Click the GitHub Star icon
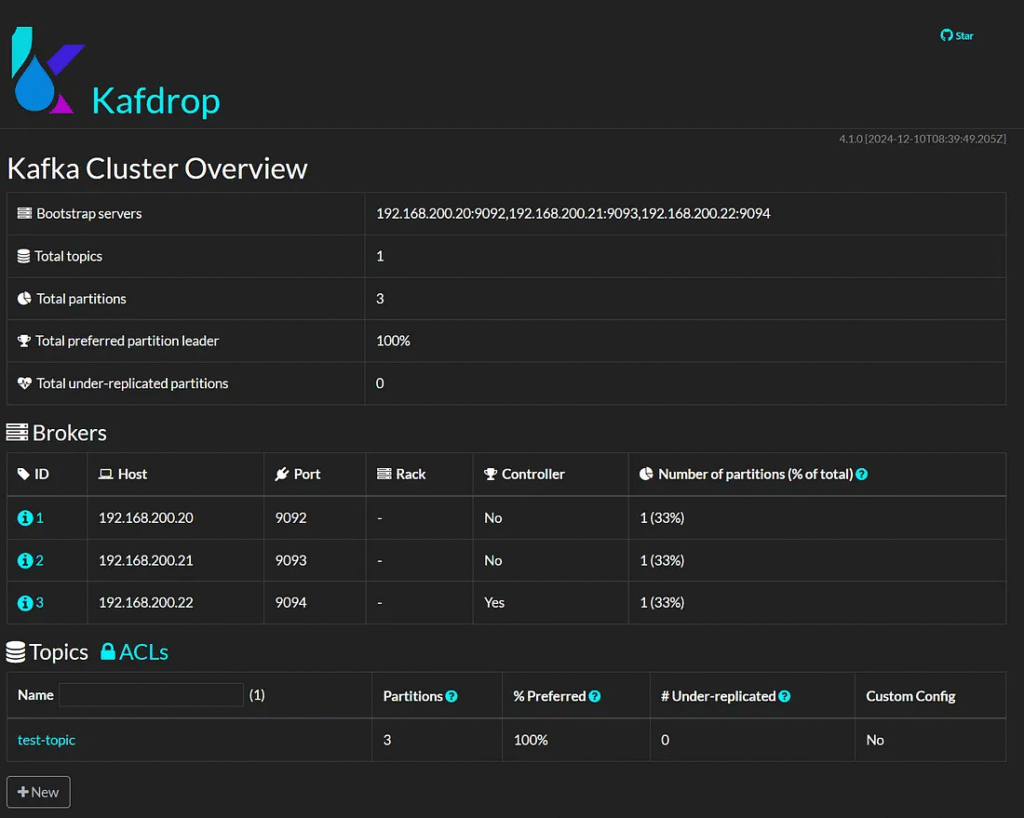Screen dimensions: 1024x818 point(946,35)
